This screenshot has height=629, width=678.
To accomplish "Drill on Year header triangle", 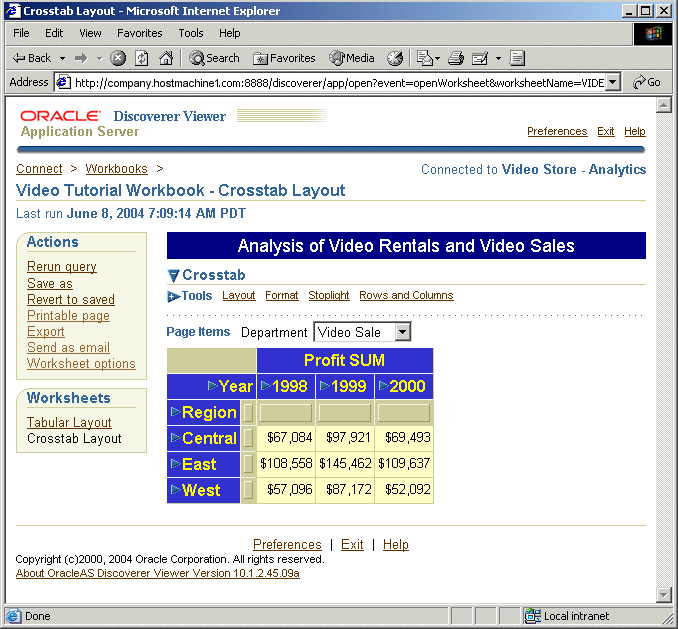I will pyautogui.click(x=212, y=386).
